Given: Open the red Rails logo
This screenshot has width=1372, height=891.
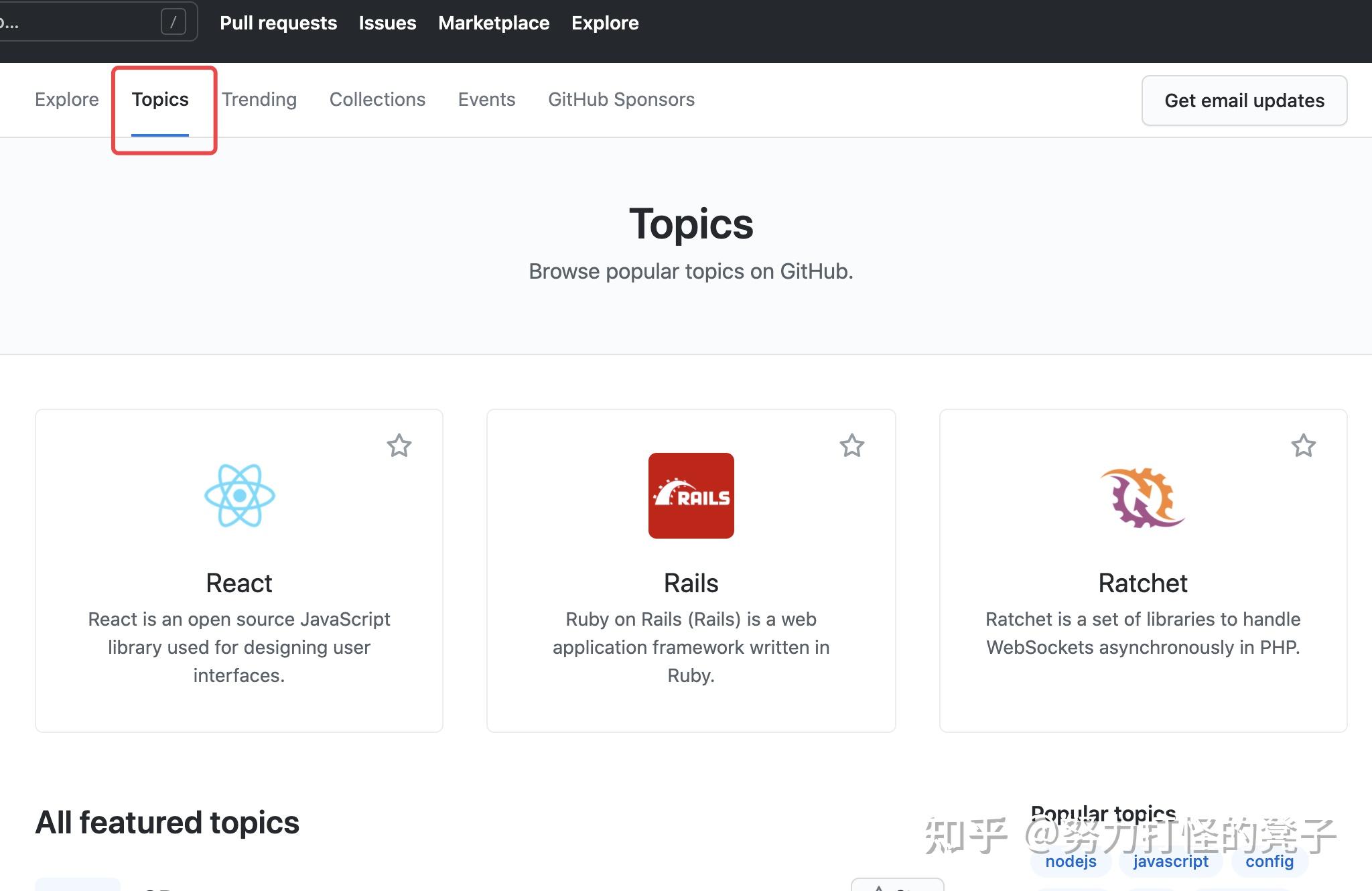Looking at the screenshot, I should [691, 496].
